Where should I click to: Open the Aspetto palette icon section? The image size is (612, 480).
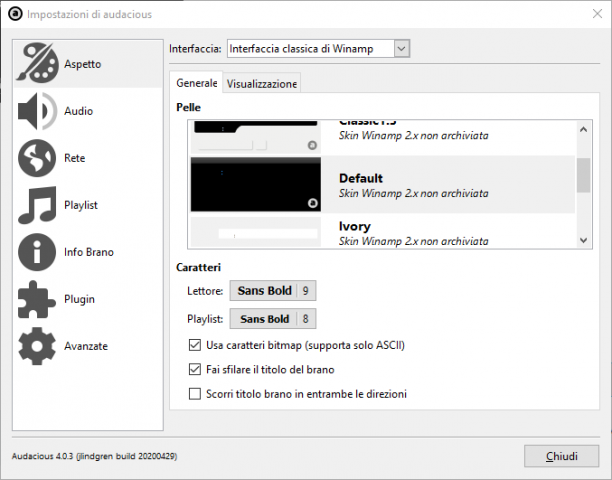click(37, 63)
